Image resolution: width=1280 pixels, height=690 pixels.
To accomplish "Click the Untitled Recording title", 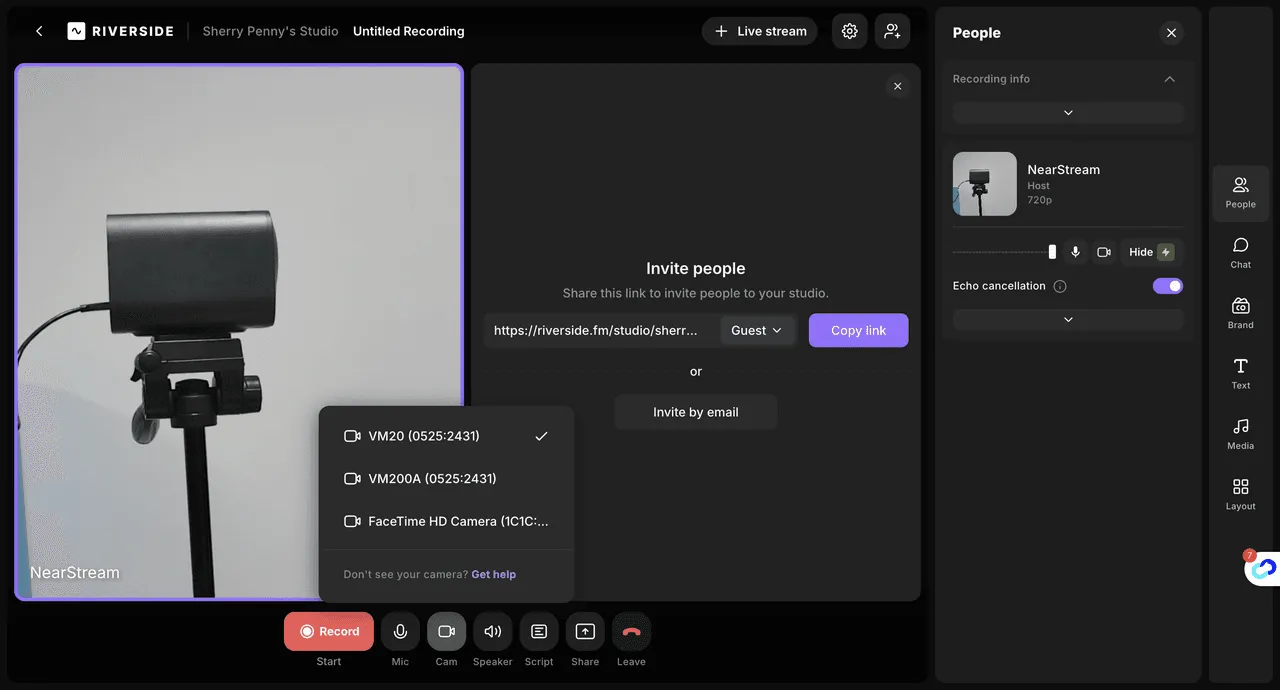I will (x=409, y=31).
